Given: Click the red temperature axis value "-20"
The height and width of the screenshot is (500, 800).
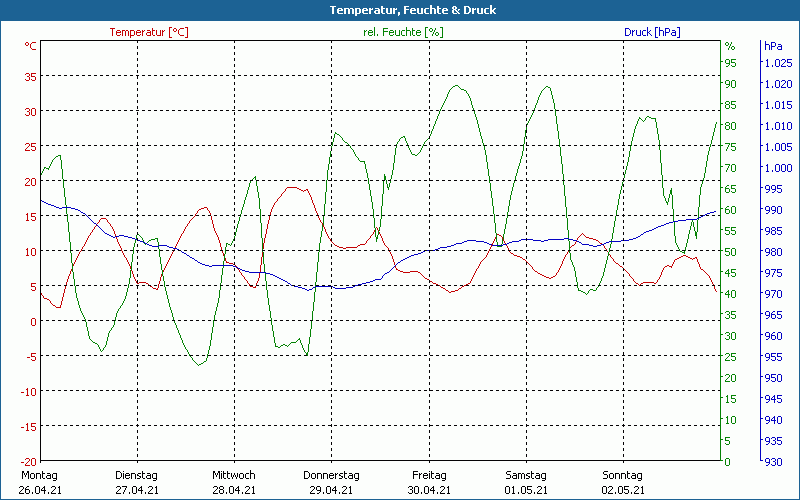Looking at the screenshot, I should pos(29,462).
